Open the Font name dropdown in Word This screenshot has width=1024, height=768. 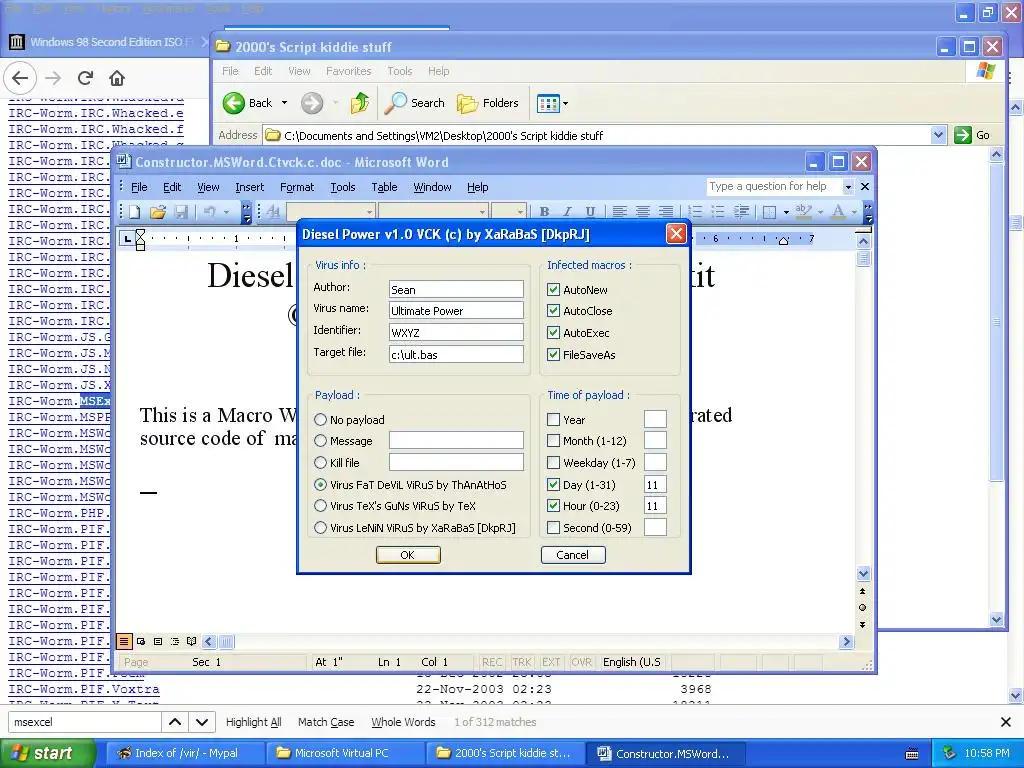click(x=482, y=212)
